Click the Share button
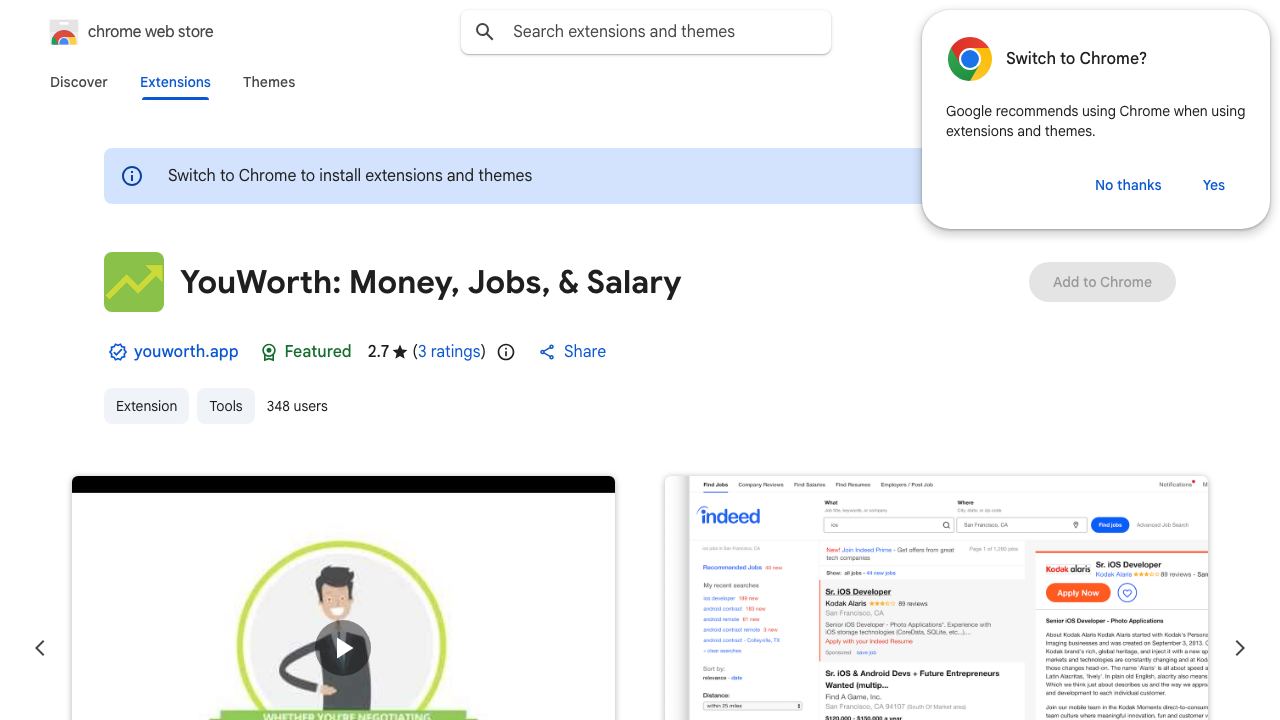Image resolution: width=1280 pixels, height=720 pixels. click(x=572, y=351)
